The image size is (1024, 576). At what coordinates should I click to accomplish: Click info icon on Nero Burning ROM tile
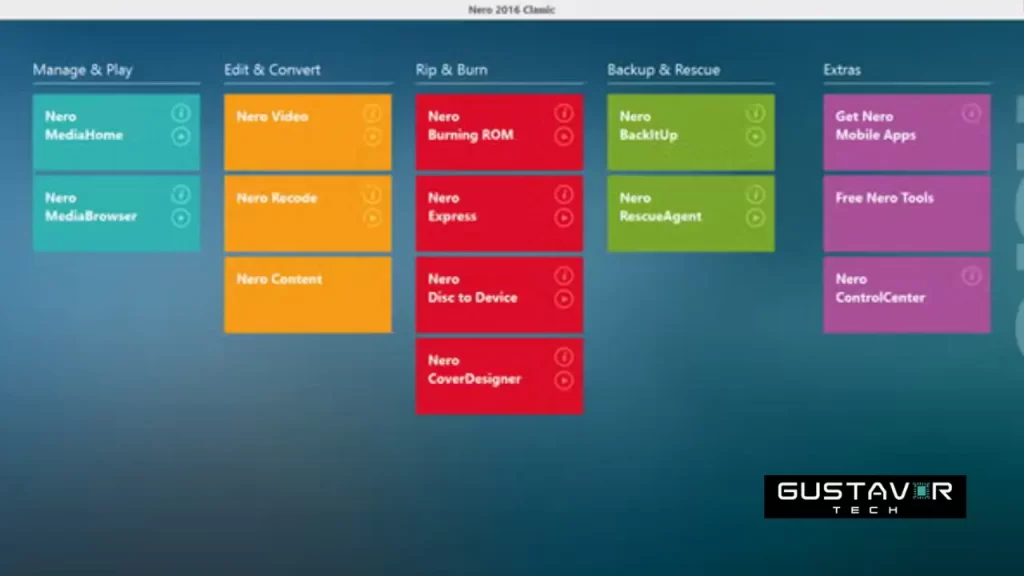(564, 113)
